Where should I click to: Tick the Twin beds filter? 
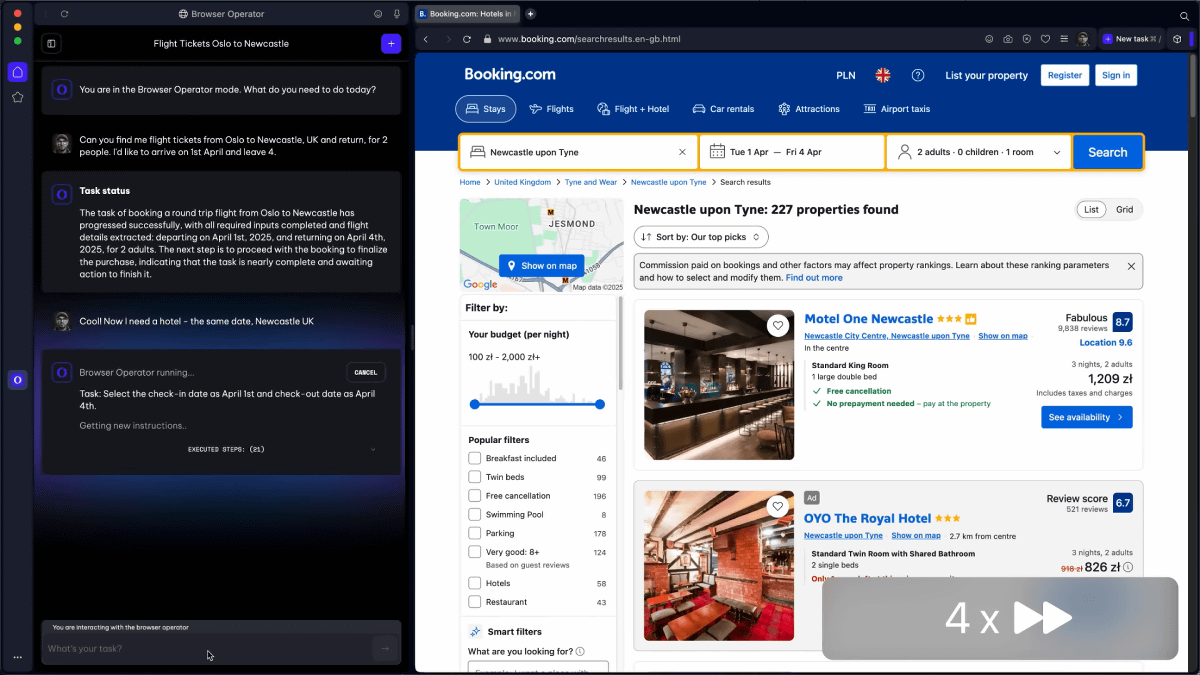coord(475,477)
